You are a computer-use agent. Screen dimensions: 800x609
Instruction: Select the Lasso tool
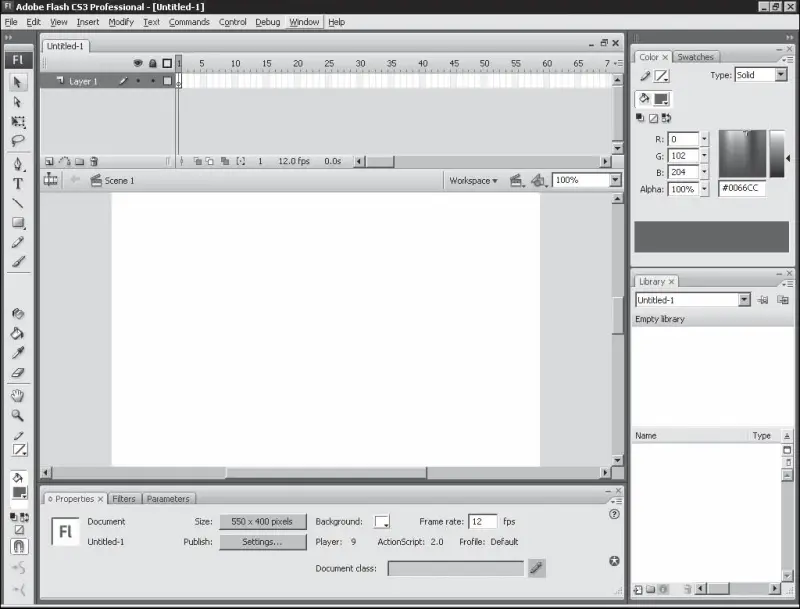coord(18,141)
